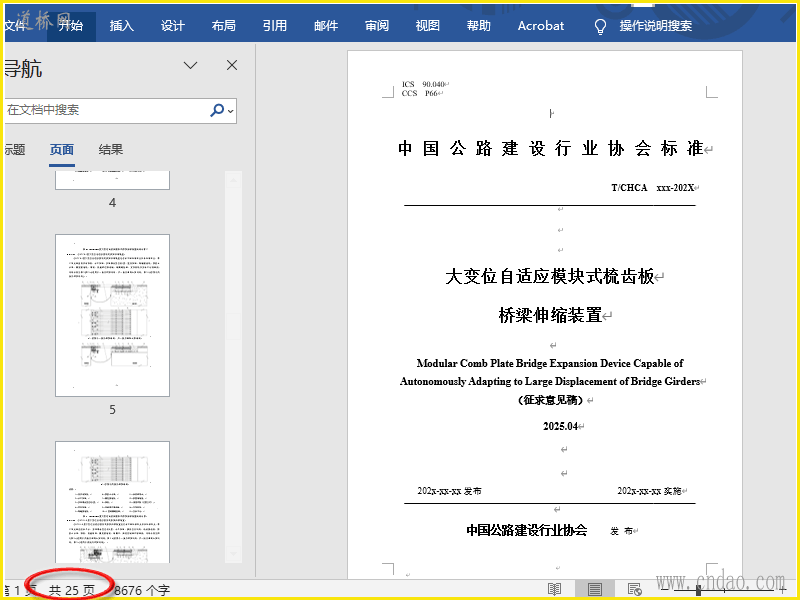The height and width of the screenshot is (600, 800).
Task: Click the heading 中国公路建设行业协会标准
Action: tap(551, 148)
